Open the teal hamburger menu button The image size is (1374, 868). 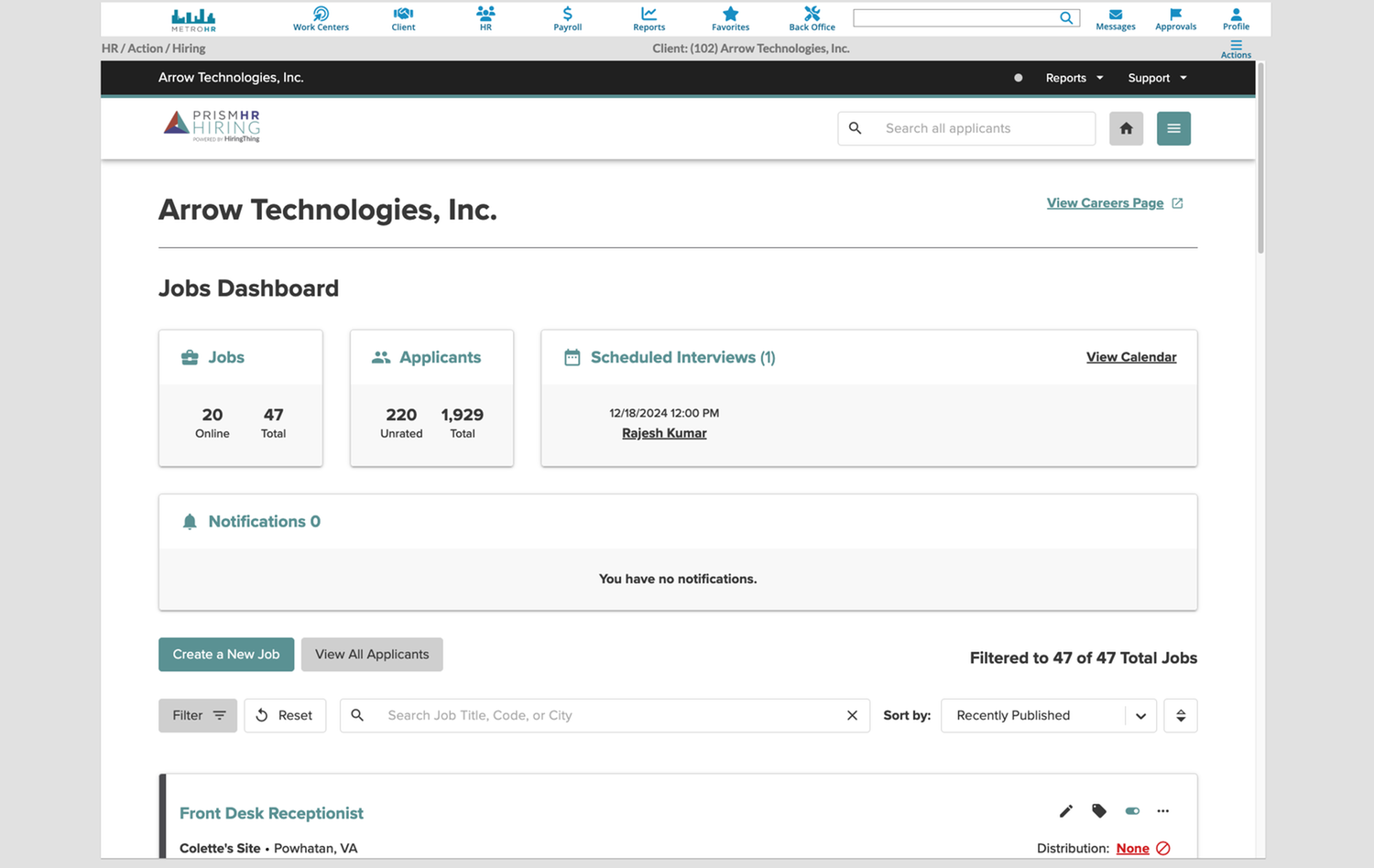click(x=1173, y=129)
